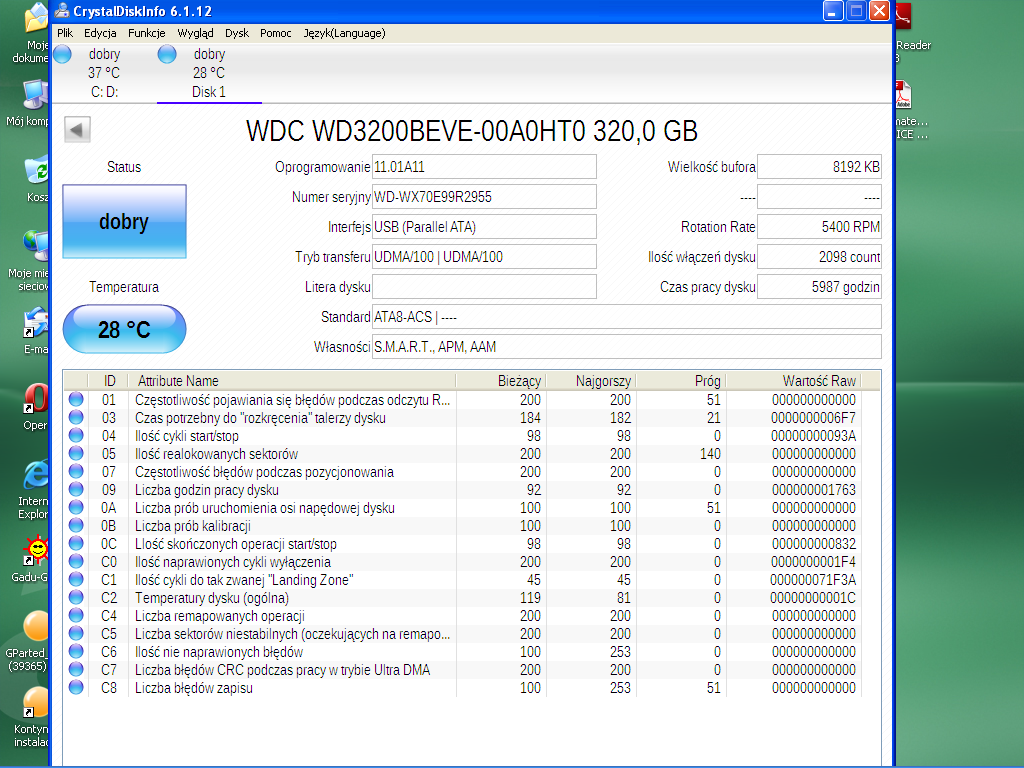Select the row 'Ilość realokowanych sektorów'
Viewport: 1024px width, 768px height.
point(463,454)
